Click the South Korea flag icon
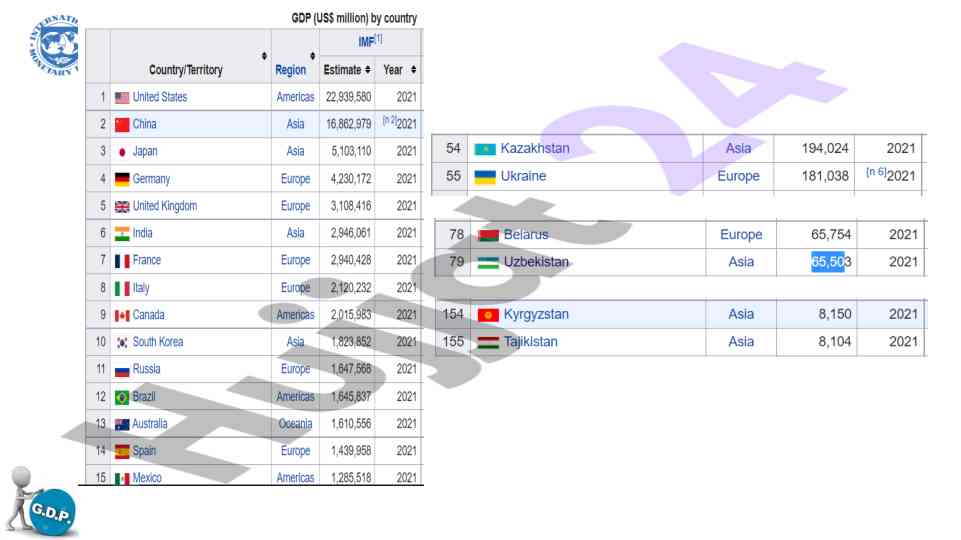The image size is (961, 540). tap(122, 342)
